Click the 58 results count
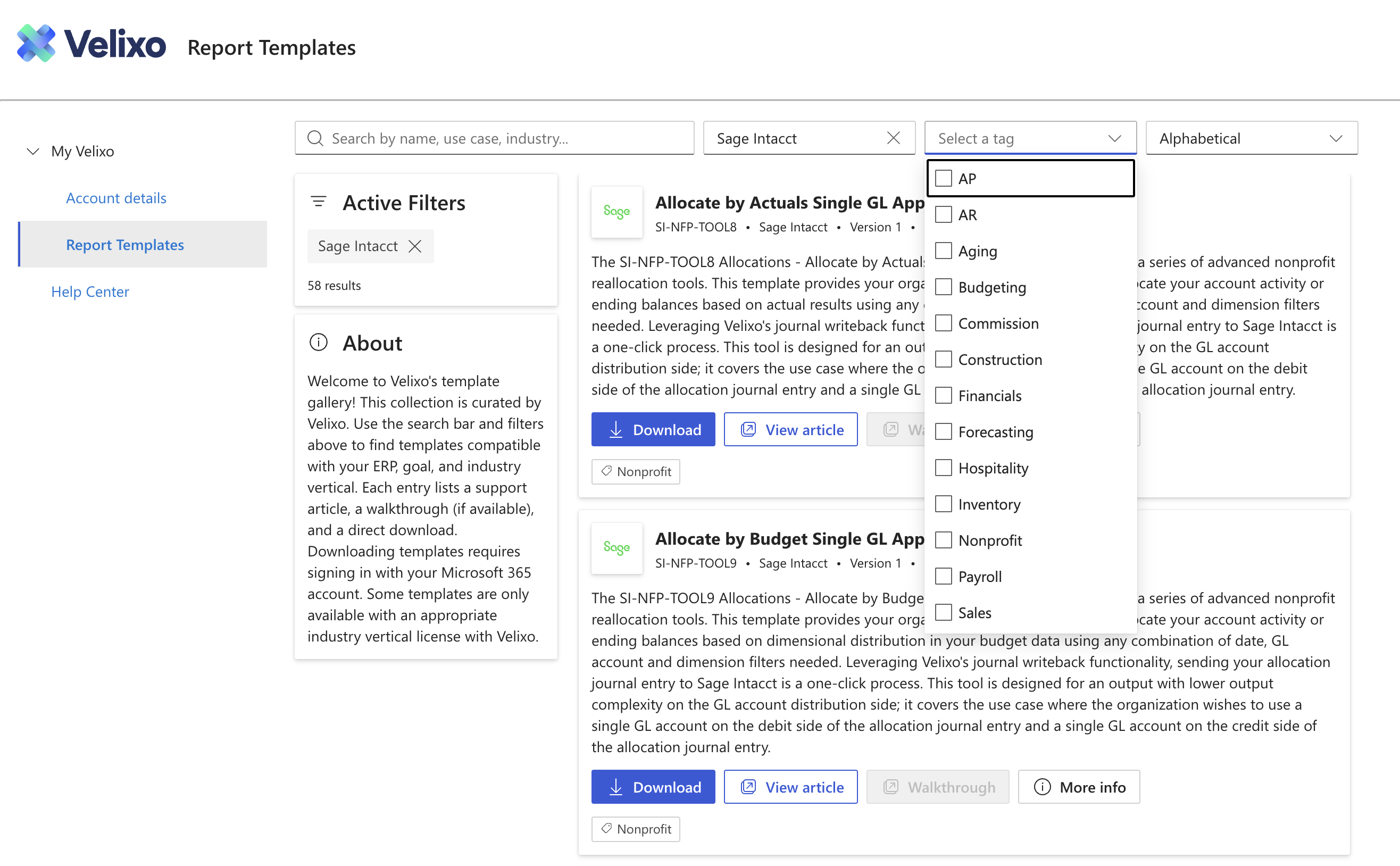Screen dimensions: 1400x866 pyautogui.click(x=335, y=286)
